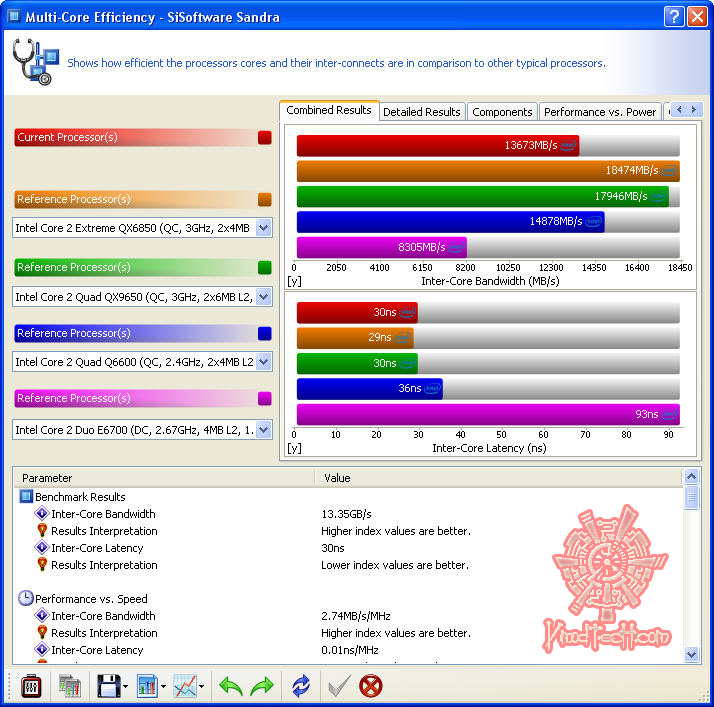
Task: Click the Performance vs. Speed heading text
Action: (91, 599)
